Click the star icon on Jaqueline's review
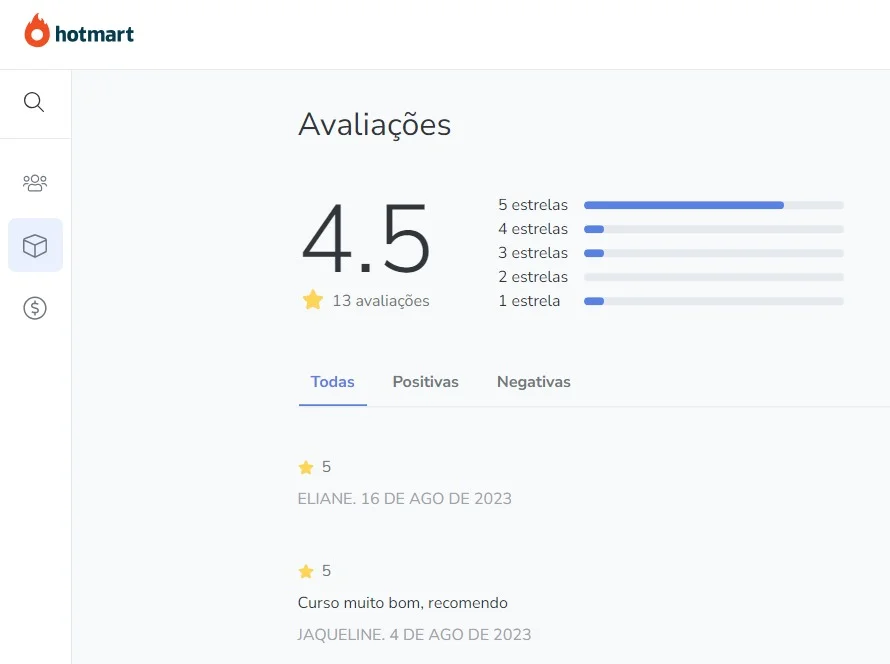The width and height of the screenshot is (890, 664). (x=306, y=571)
